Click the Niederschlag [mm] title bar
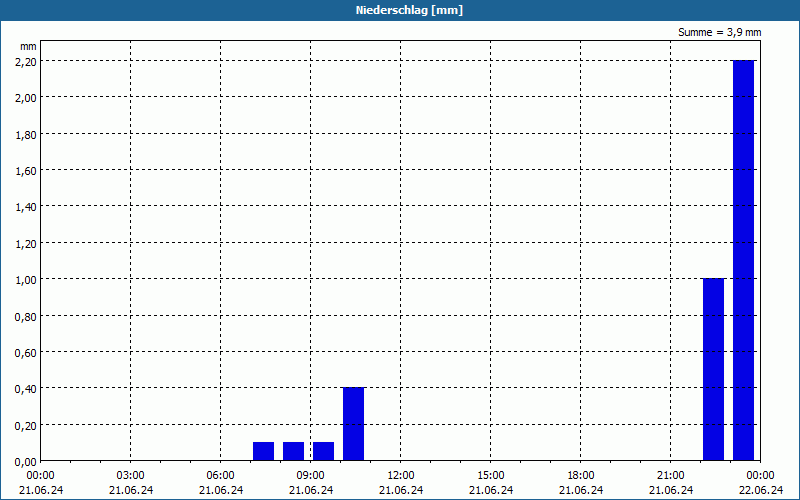Viewport: 800px width, 500px height. click(400, 10)
